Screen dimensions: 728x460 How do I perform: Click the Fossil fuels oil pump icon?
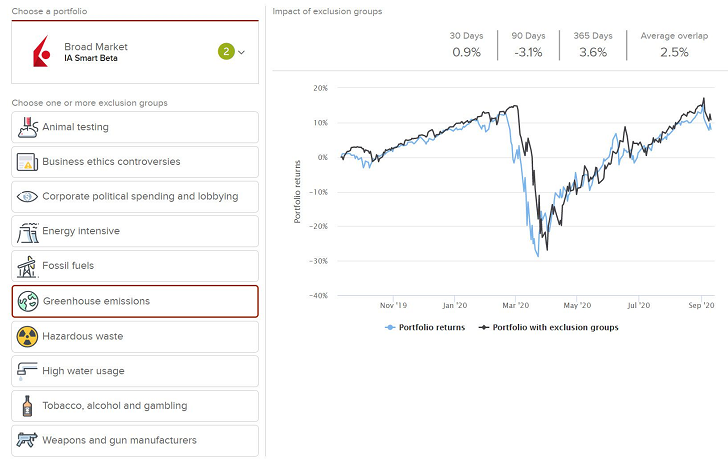[27, 267]
